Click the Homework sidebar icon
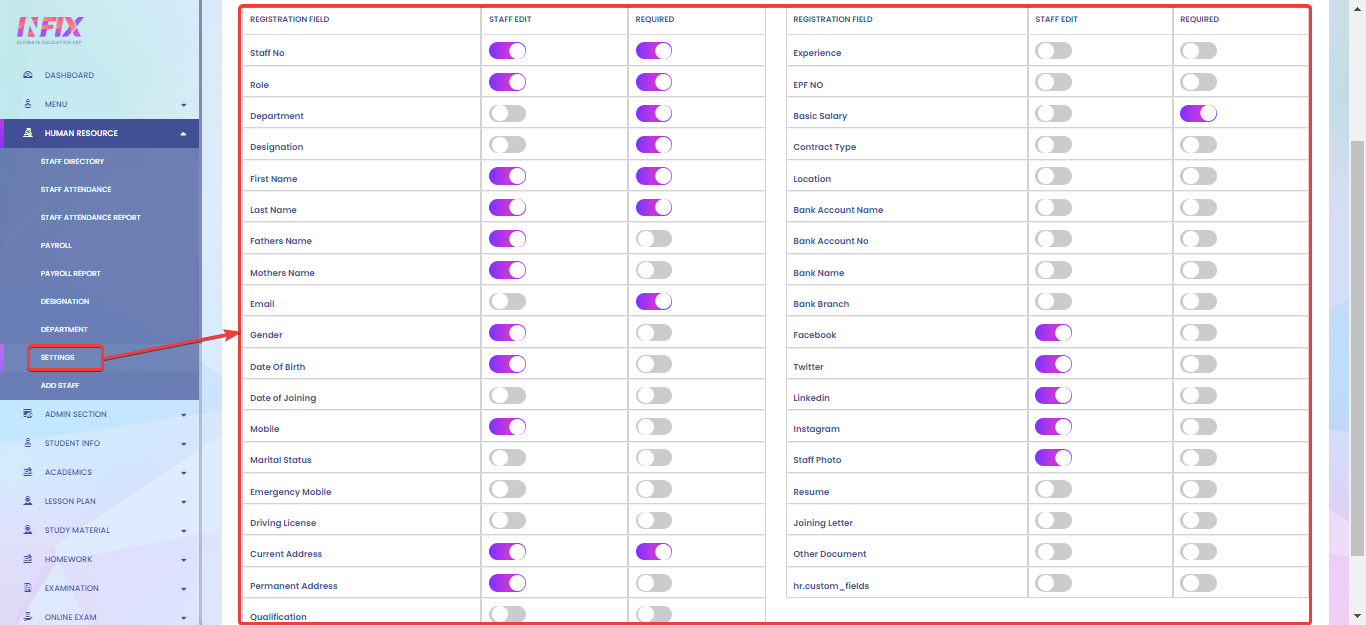 tap(28, 559)
